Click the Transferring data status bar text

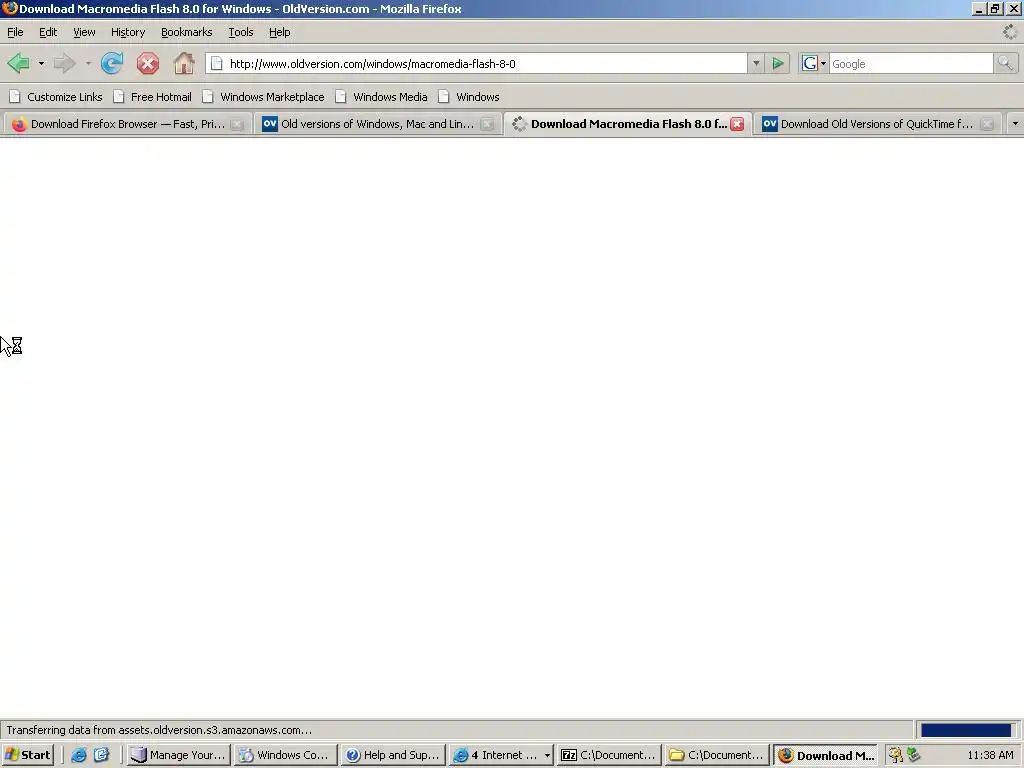[159, 730]
